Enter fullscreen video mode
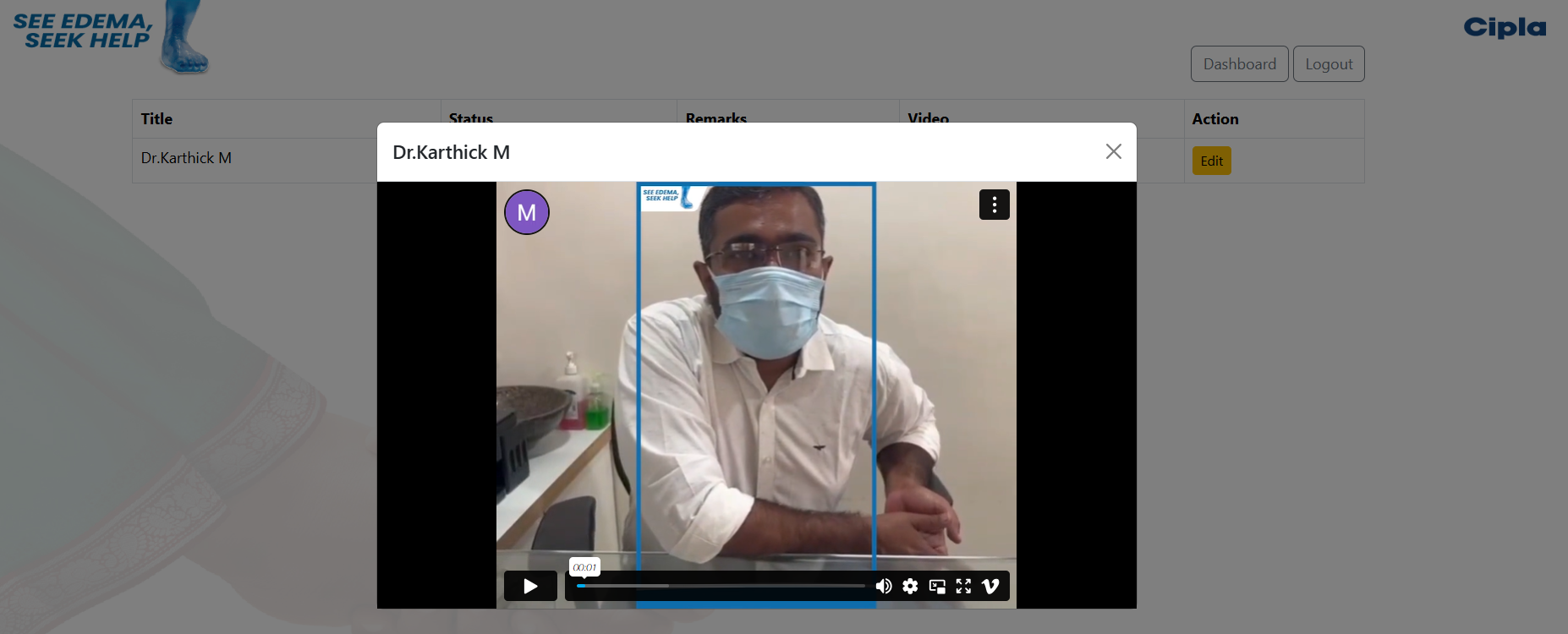This screenshot has height=634, width=1568. point(963,586)
